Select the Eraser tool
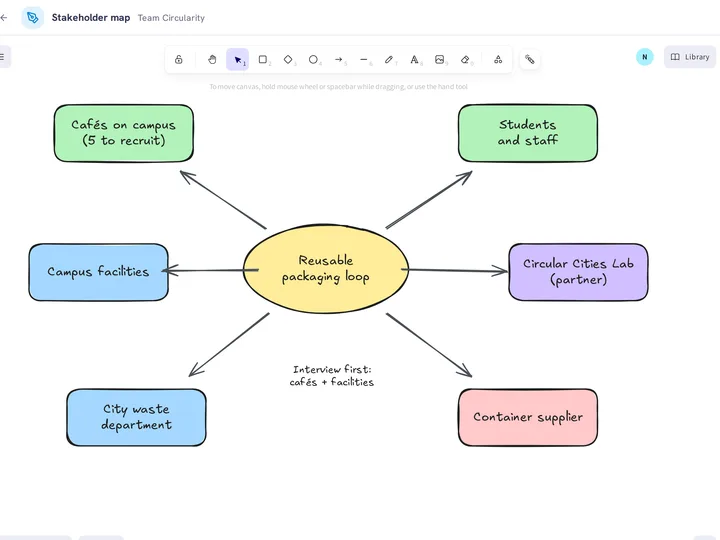The height and width of the screenshot is (540, 720). (465, 59)
